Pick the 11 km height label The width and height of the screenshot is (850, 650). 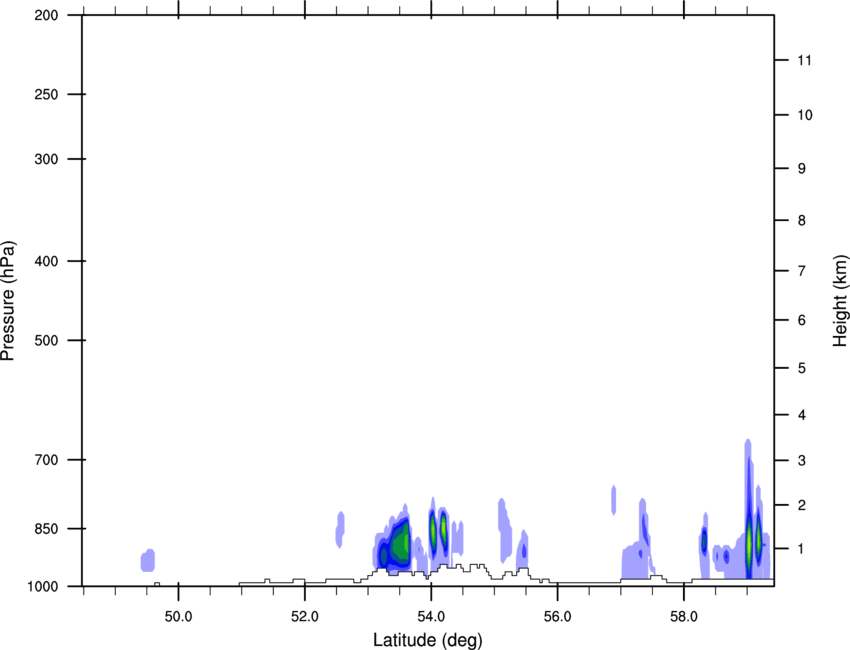tap(805, 60)
